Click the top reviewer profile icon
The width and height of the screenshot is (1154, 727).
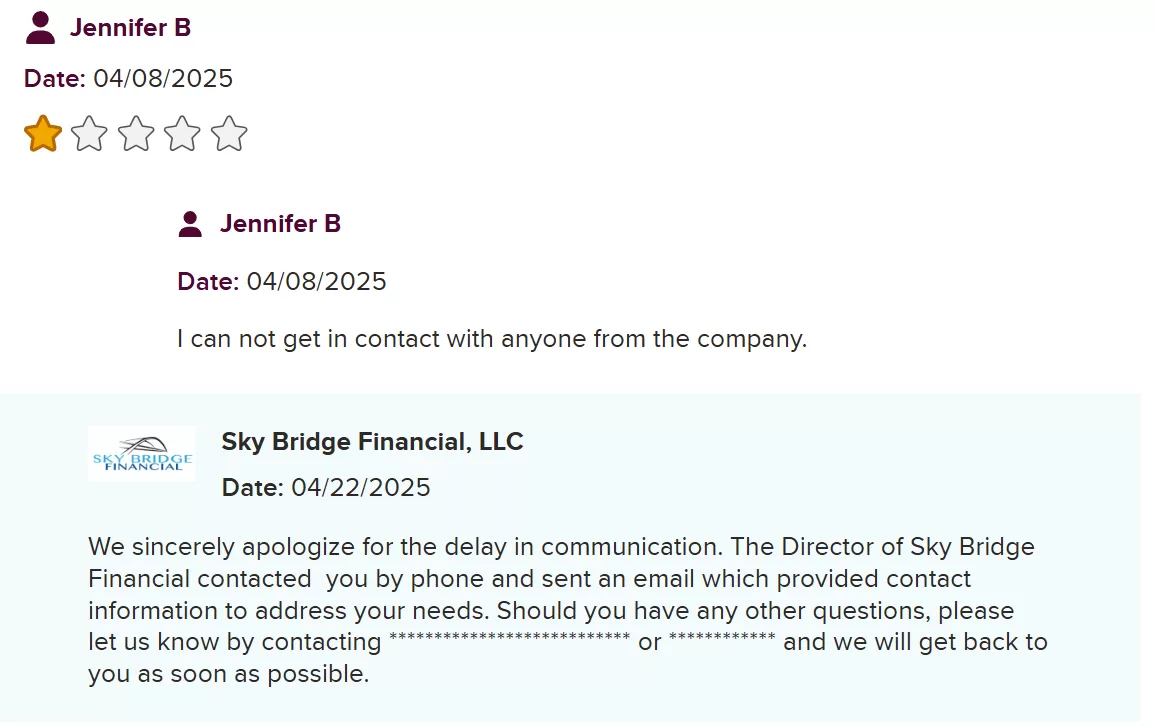[40, 28]
